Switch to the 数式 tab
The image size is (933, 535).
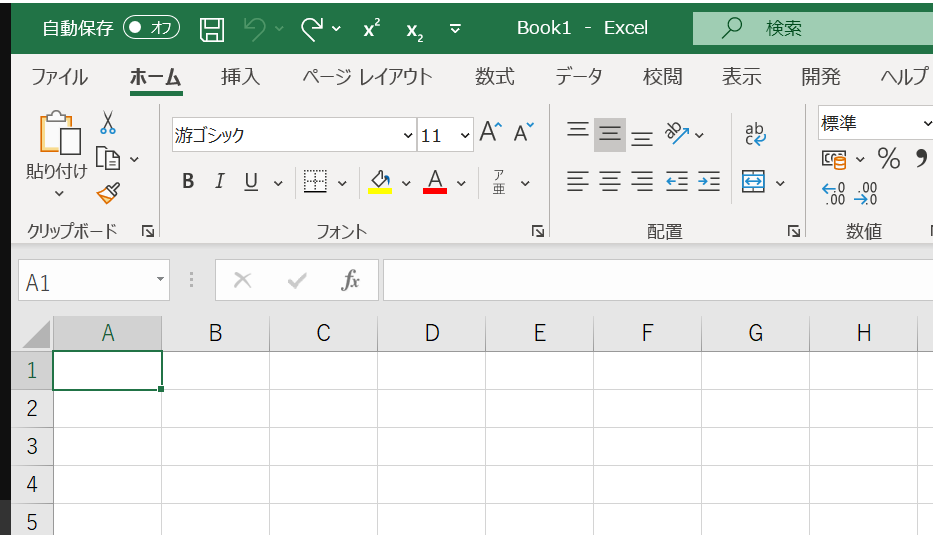pos(494,77)
